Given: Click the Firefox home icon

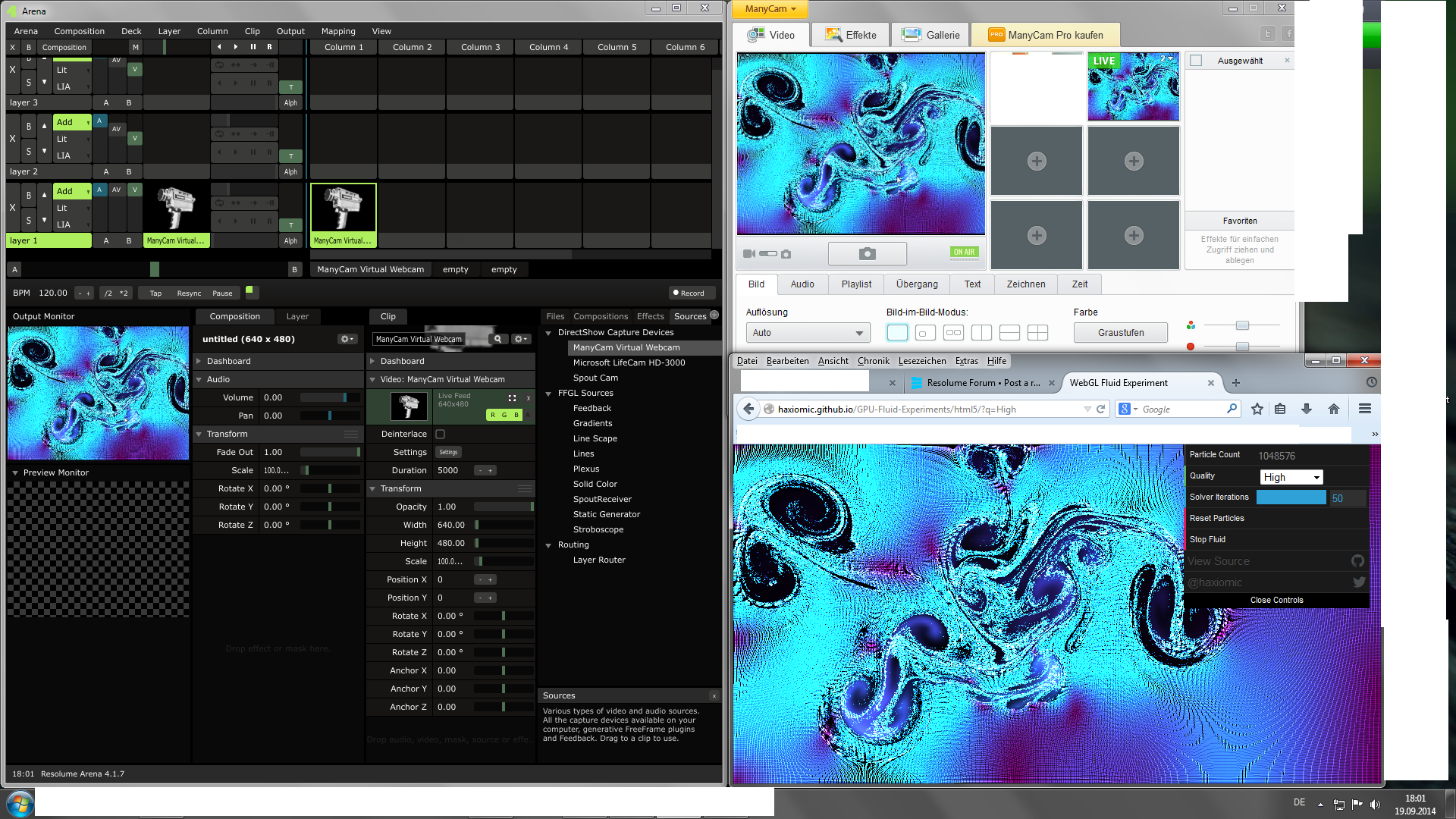Looking at the screenshot, I should coord(1334,409).
